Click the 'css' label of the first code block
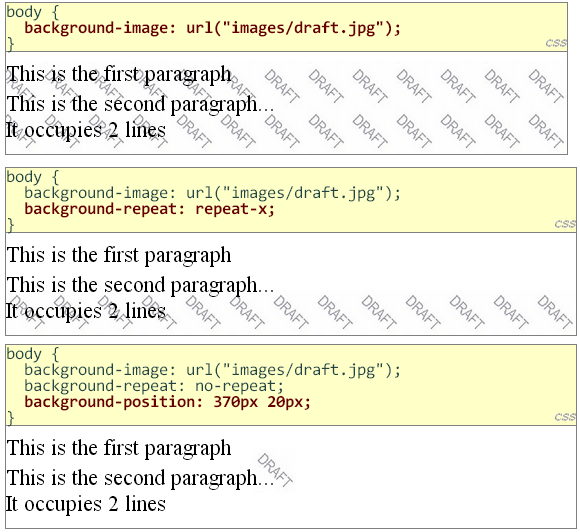The width and height of the screenshot is (580, 532). click(556, 43)
